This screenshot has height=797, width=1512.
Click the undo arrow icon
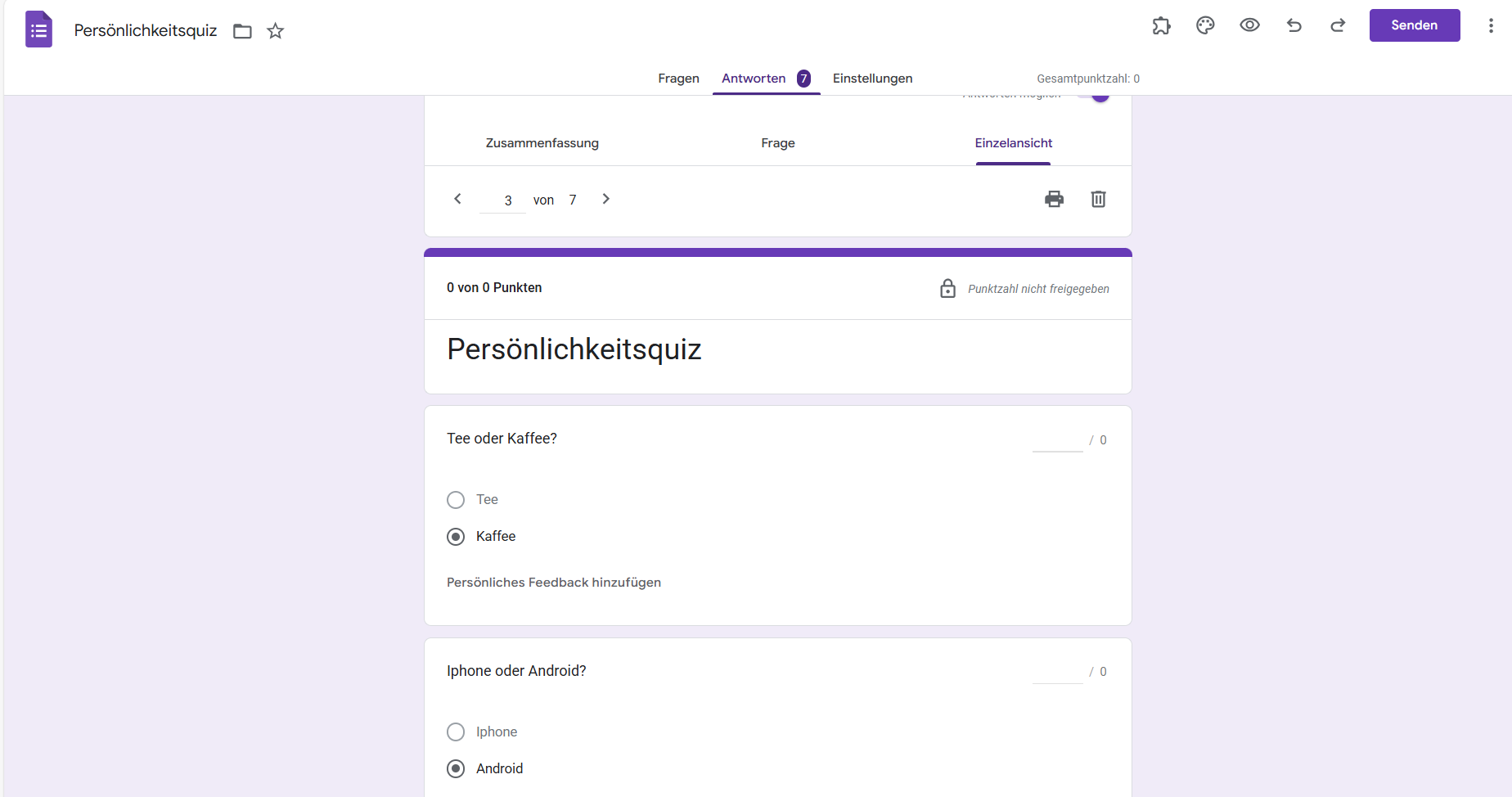pyautogui.click(x=1294, y=25)
